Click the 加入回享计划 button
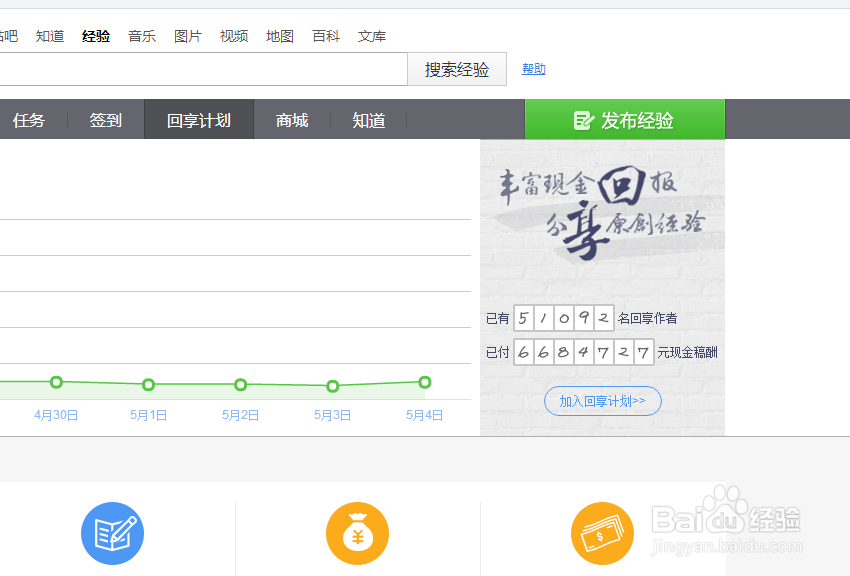Viewport: 850px width, 576px height. click(x=602, y=400)
